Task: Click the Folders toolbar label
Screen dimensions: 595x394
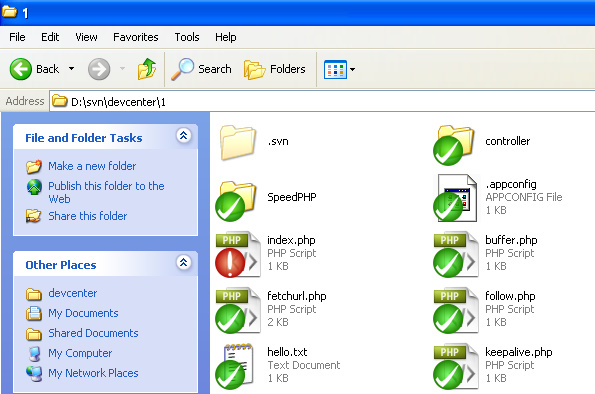Action: [x=288, y=69]
